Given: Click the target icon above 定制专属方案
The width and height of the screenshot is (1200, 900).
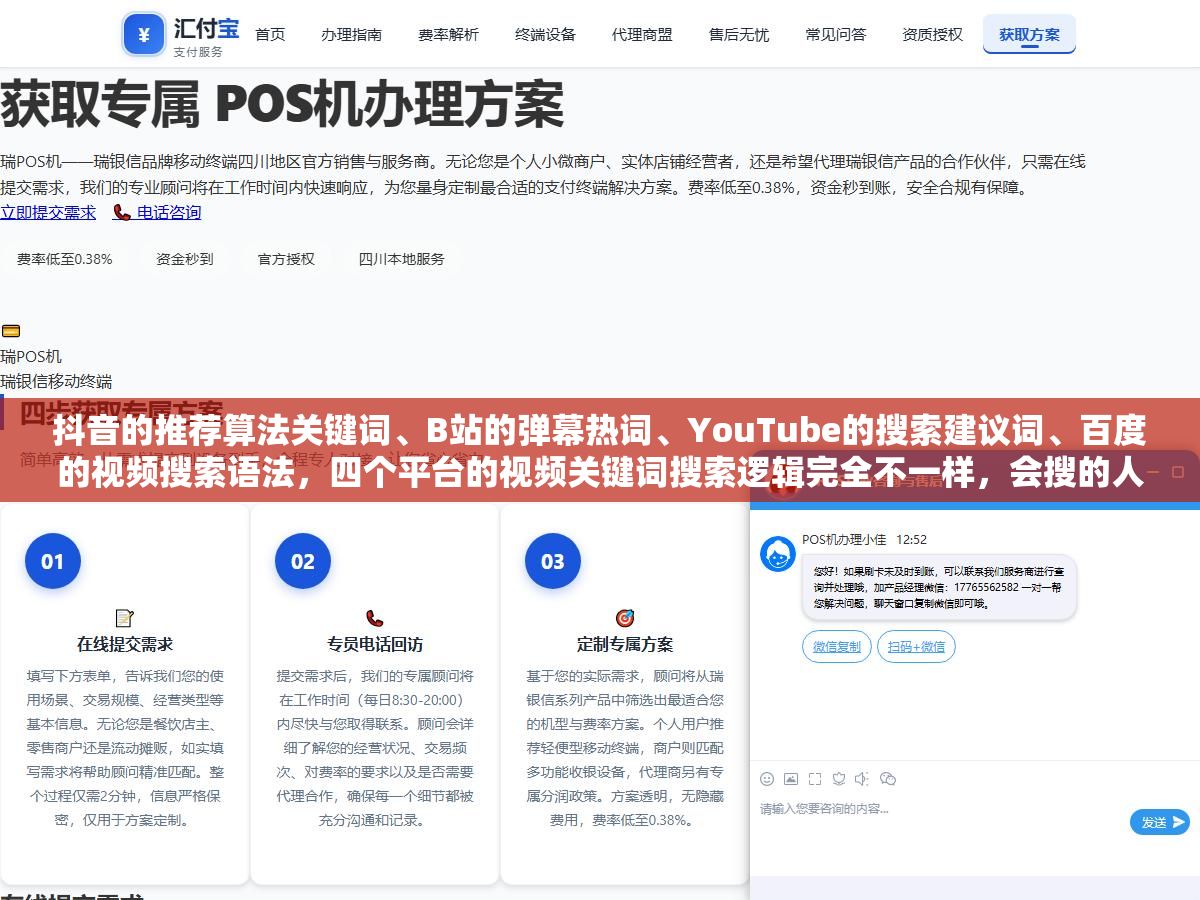Looking at the screenshot, I should (x=624, y=618).
